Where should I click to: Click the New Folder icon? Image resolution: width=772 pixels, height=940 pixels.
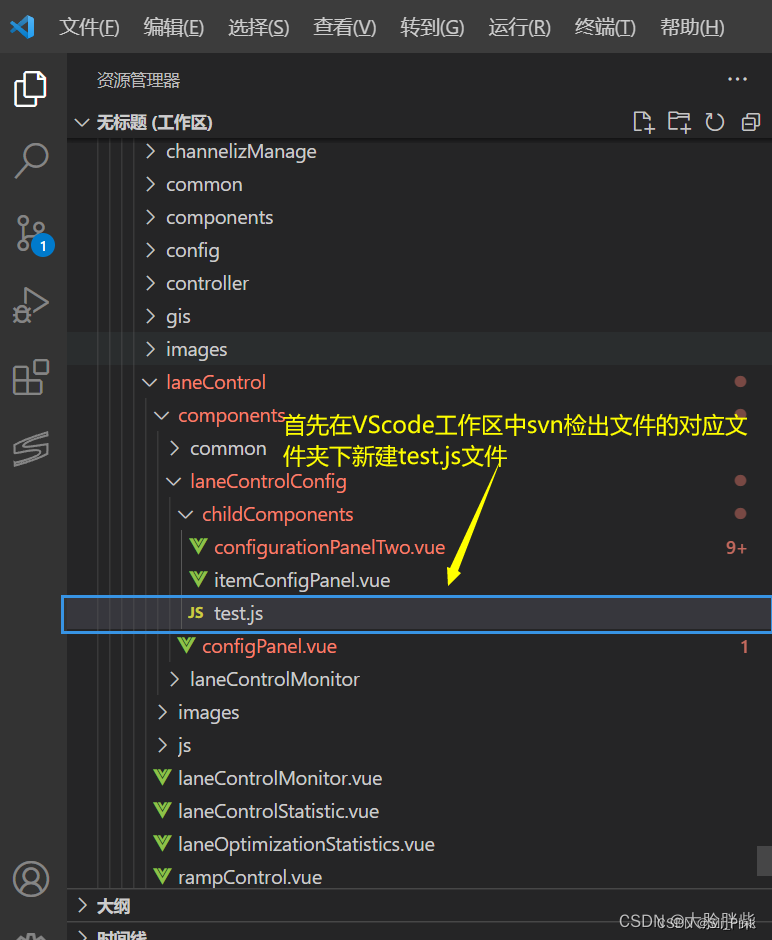[x=679, y=122]
